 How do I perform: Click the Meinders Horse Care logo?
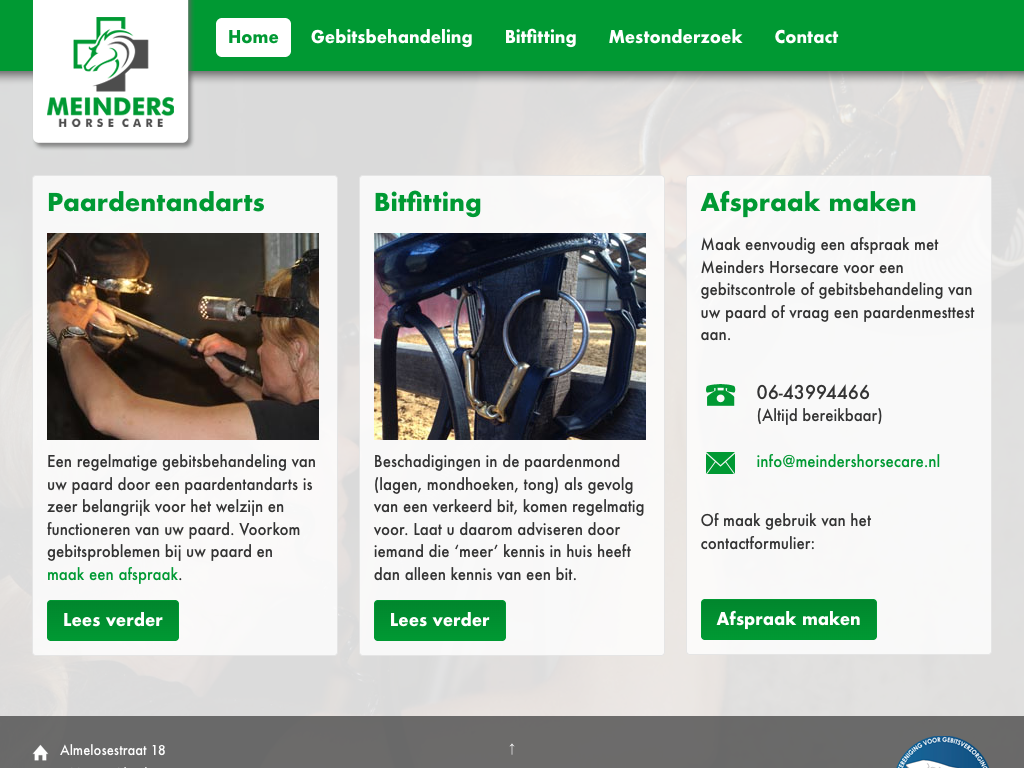(110, 71)
